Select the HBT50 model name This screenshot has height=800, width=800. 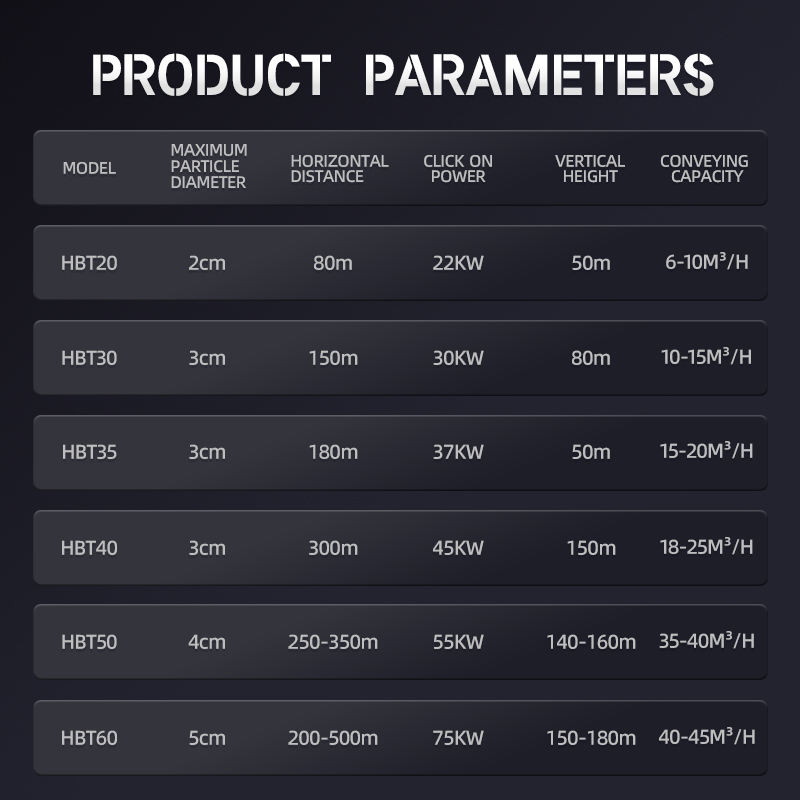[89, 642]
